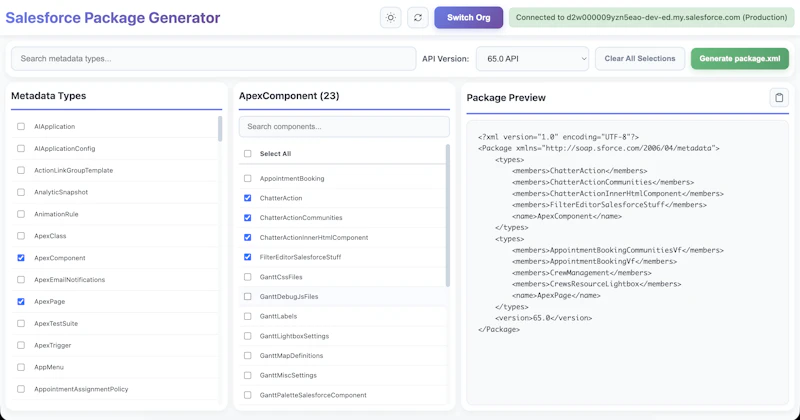Click the connected org status banner

coord(652,17)
